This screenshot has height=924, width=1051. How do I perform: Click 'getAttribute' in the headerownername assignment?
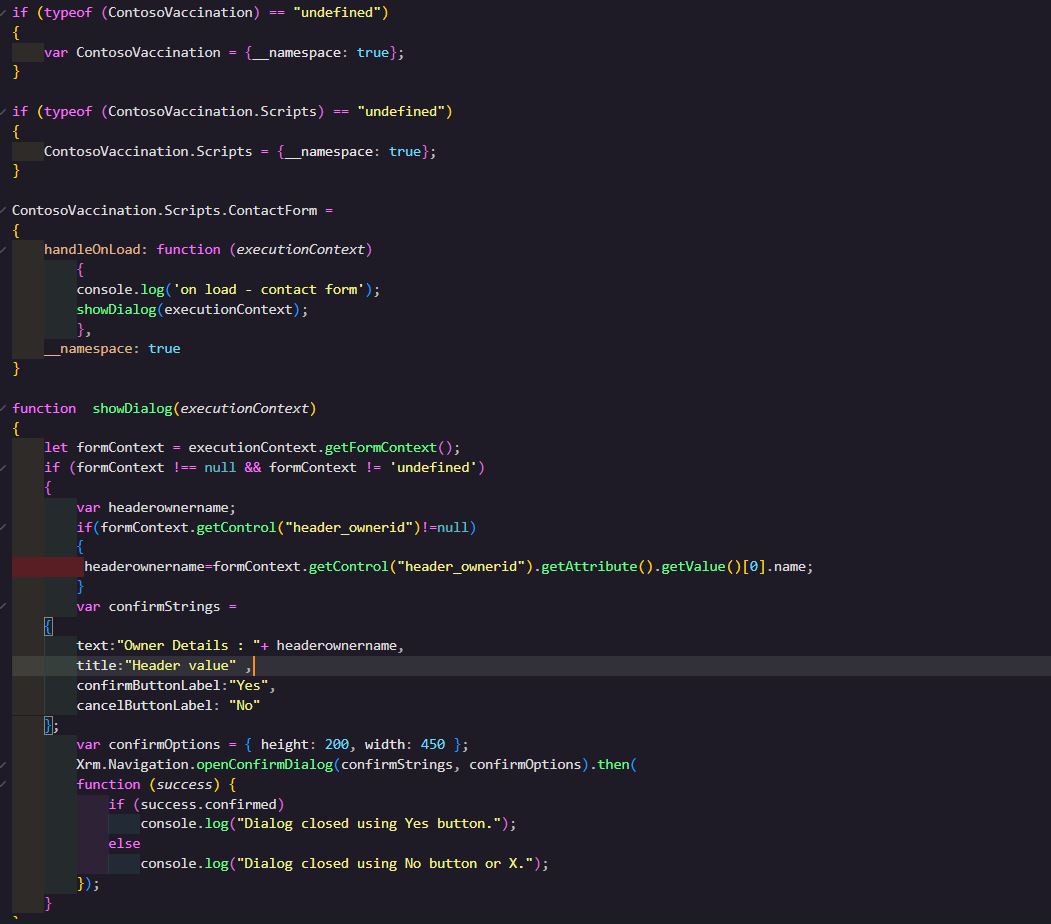click(589, 567)
